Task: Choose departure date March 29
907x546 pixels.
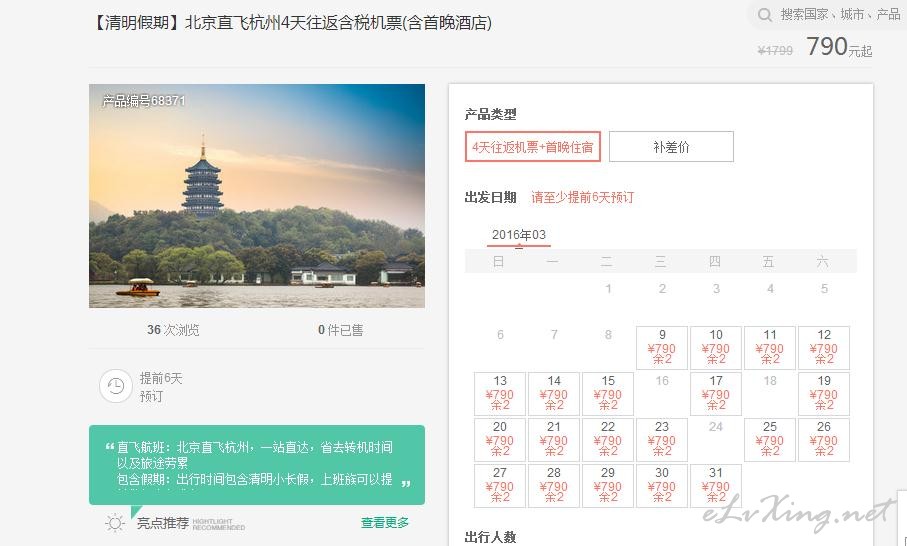Action: coord(608,486)
